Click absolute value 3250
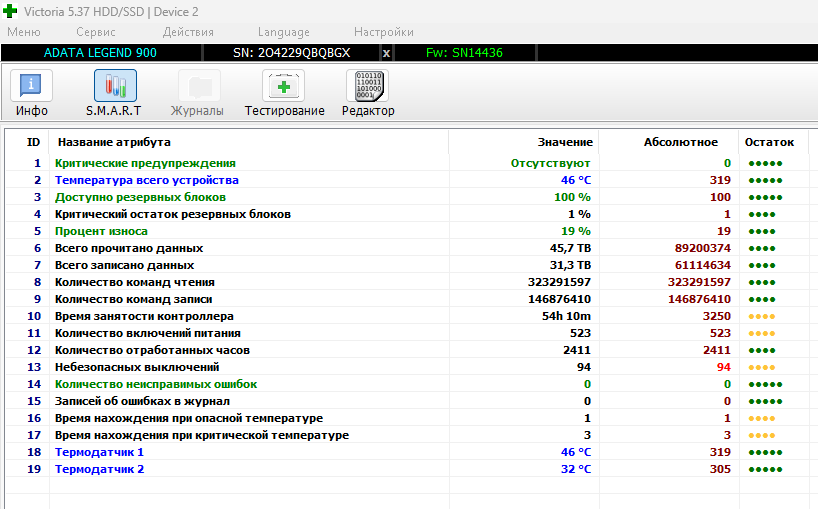Viewport: 818px width, 509px height. (x=717, y=316)
